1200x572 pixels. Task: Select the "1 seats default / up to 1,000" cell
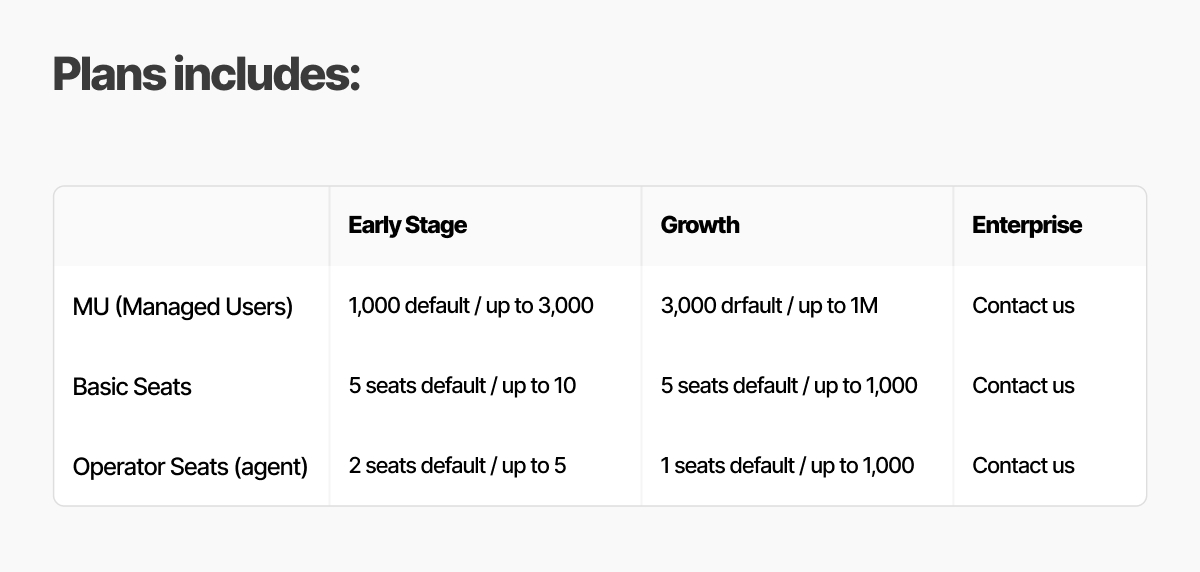point(787,465)
